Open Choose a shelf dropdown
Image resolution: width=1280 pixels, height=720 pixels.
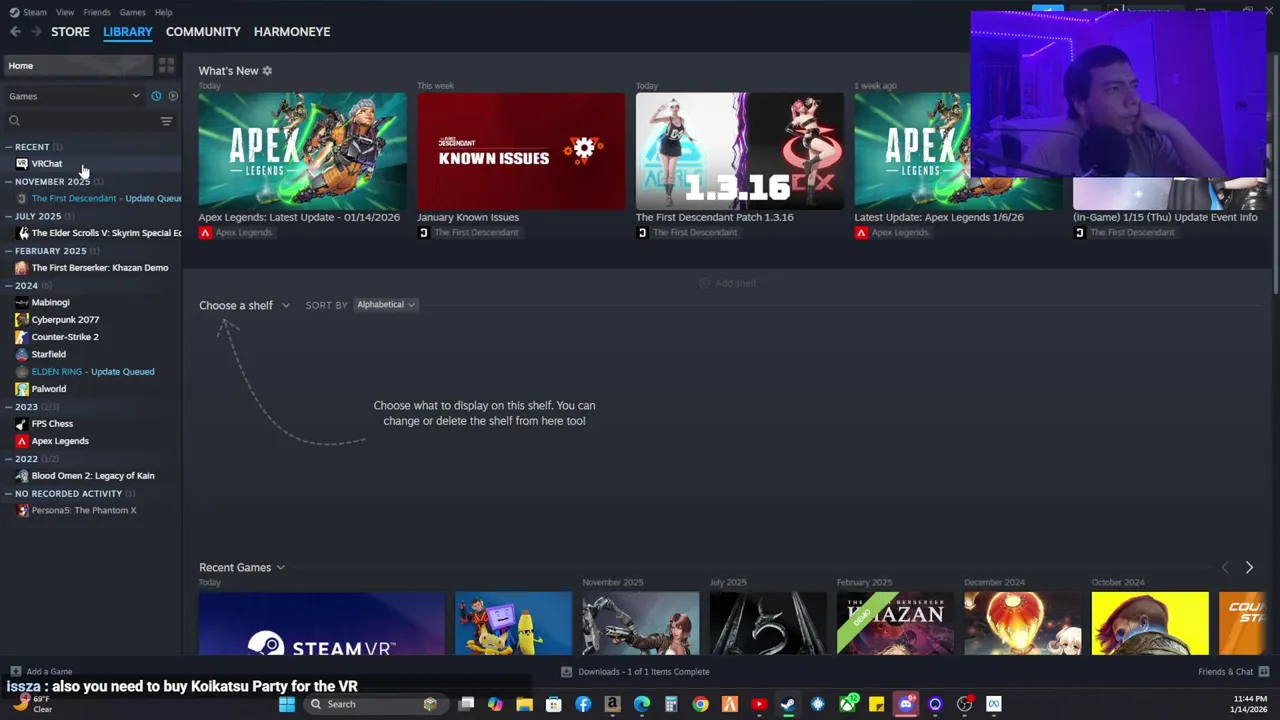[244, 305]
